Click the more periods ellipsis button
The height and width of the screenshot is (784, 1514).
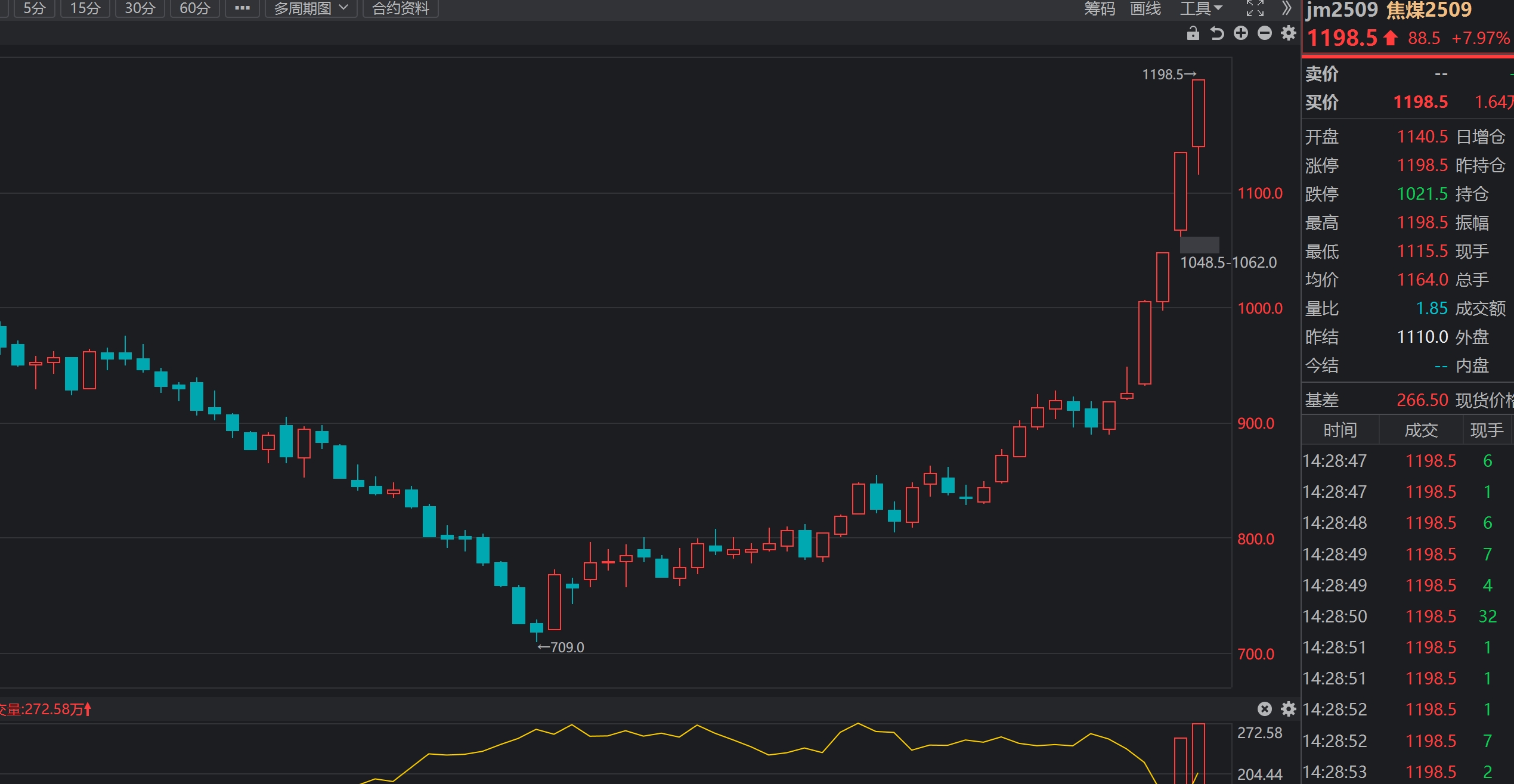[x=242, y=8]
